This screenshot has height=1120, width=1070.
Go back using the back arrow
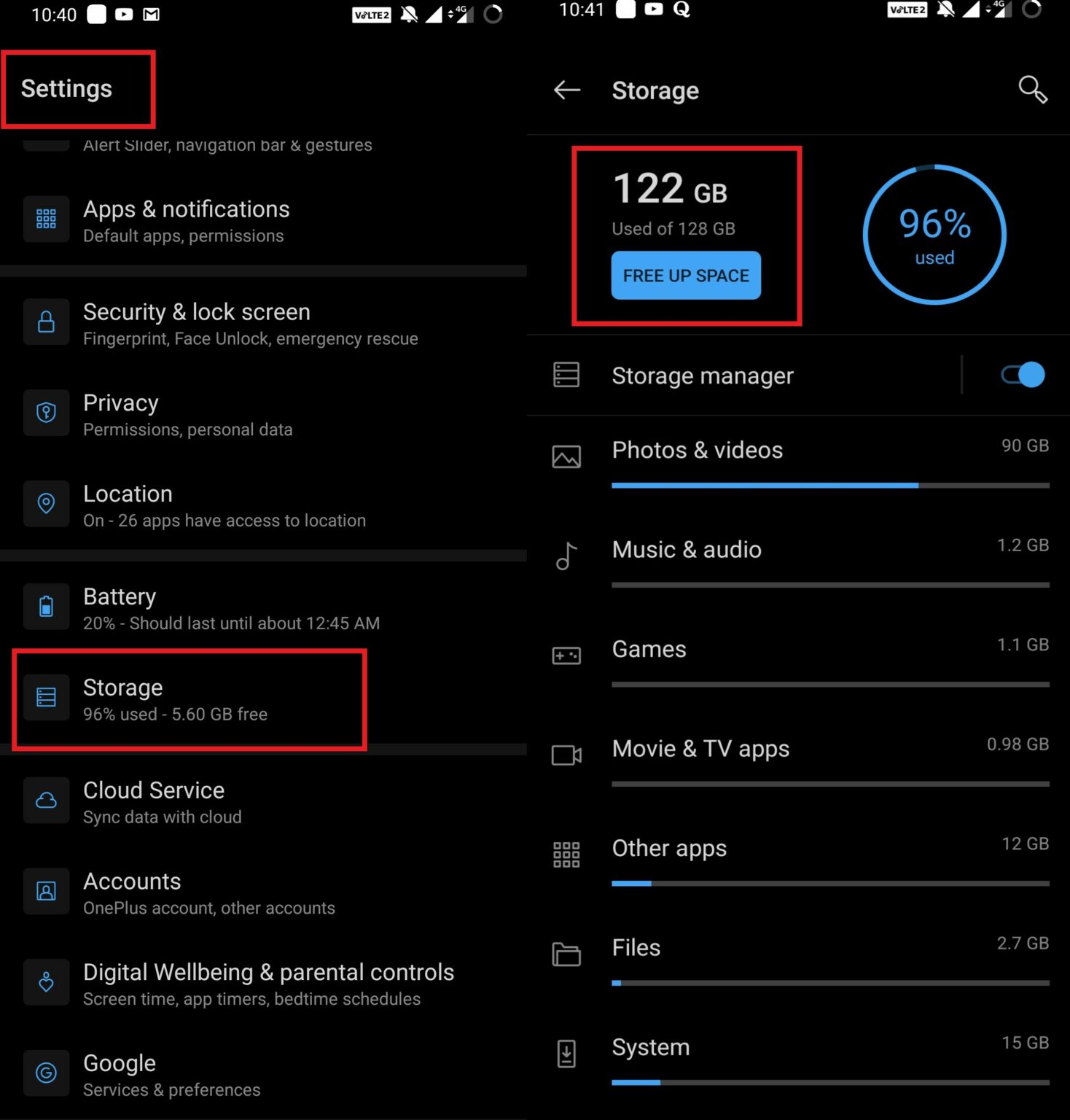[566, 90]
